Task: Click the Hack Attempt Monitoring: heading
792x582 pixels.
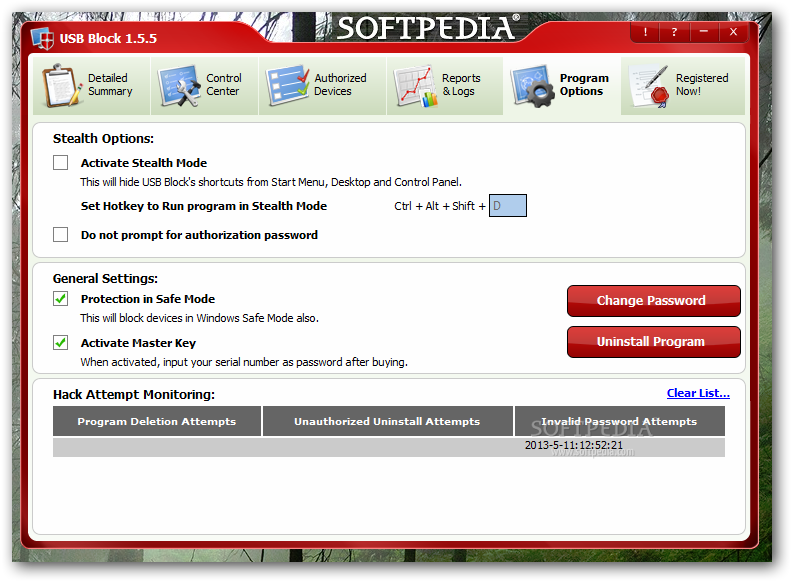Action: pos(134,395)
